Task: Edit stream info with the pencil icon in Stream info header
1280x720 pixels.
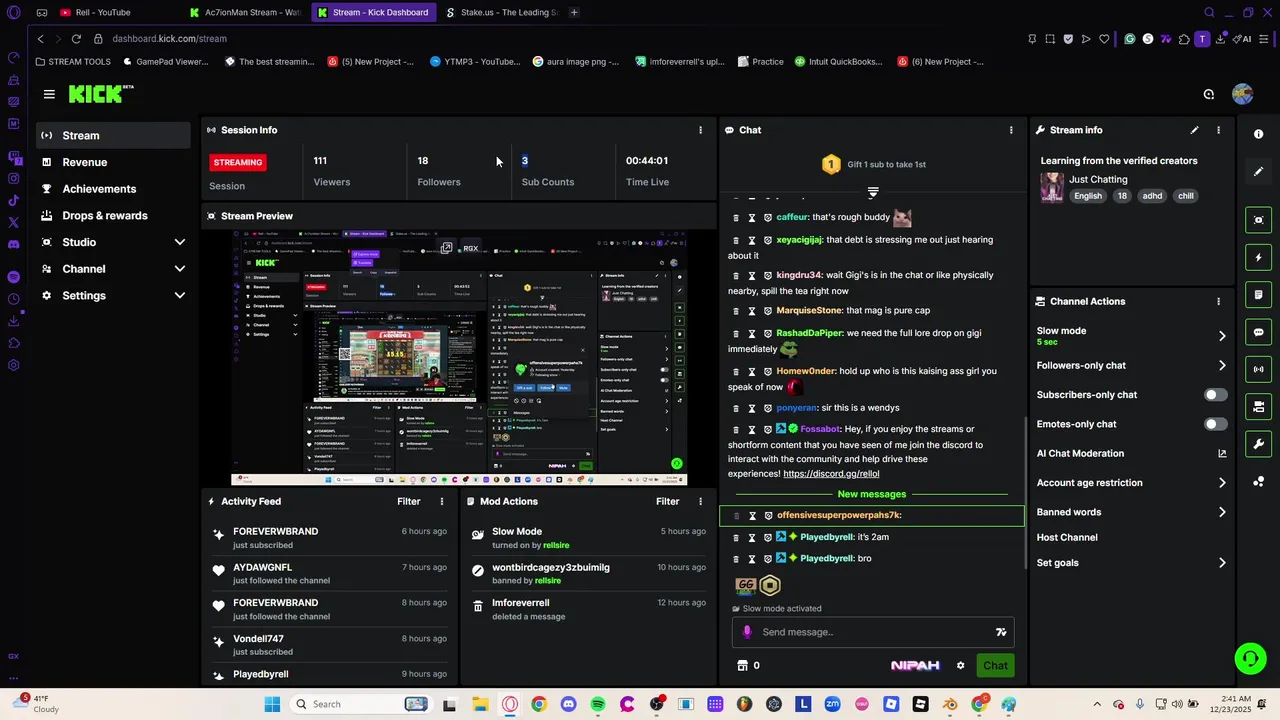Action: pyautogui.click(x=1194, y=130)
